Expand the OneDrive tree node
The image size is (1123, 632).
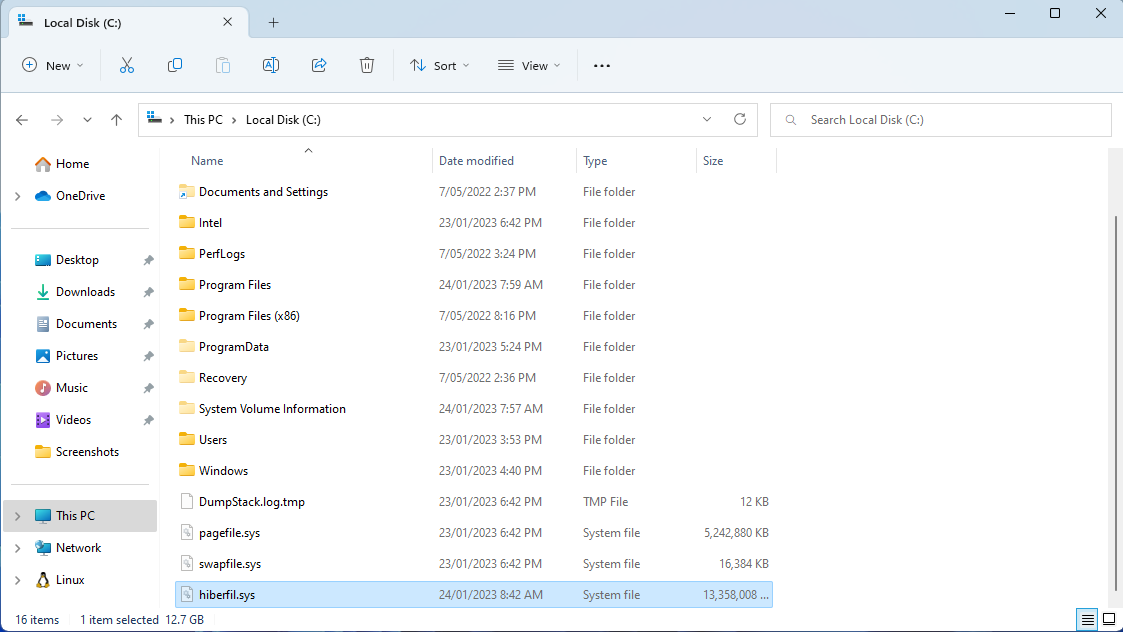[18, 196]
